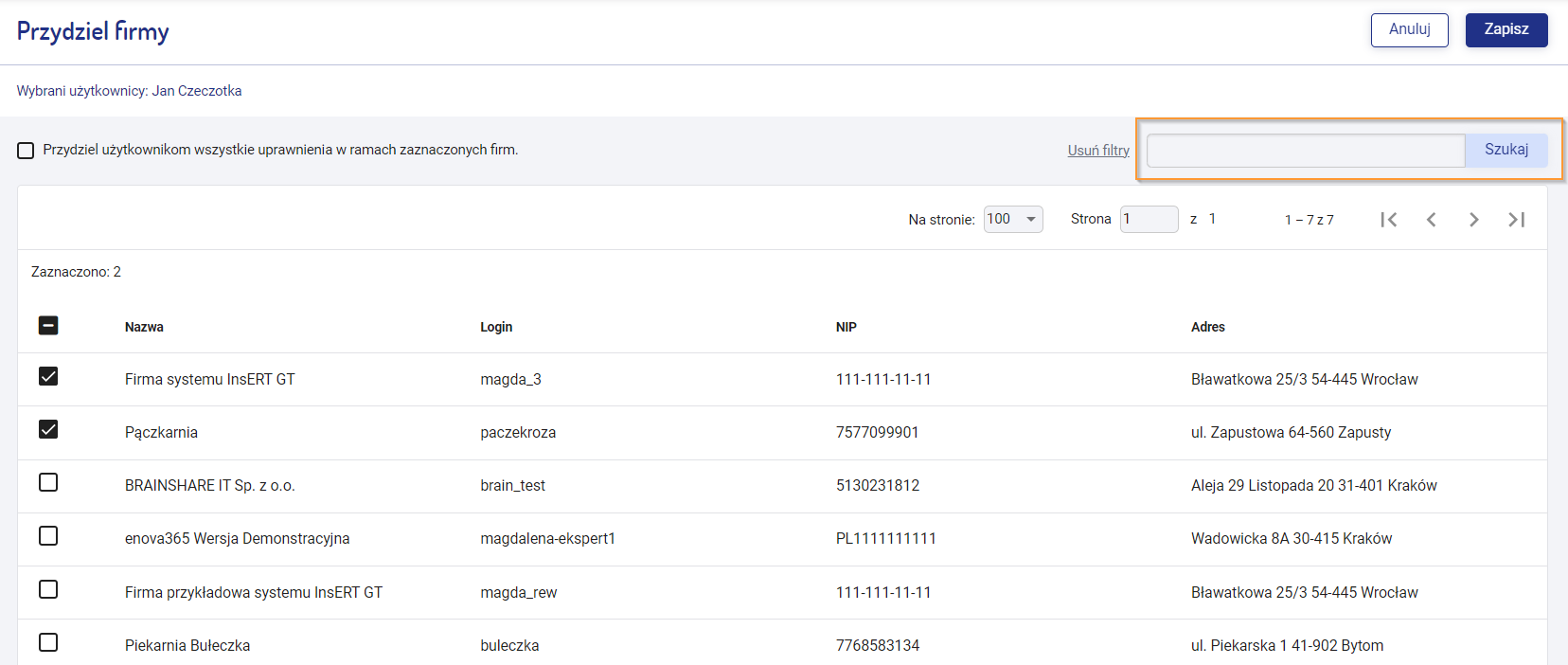Select the magda_3 login cell
The image size is (1568, 665).
pyautogui.click(x=510, y=379)
